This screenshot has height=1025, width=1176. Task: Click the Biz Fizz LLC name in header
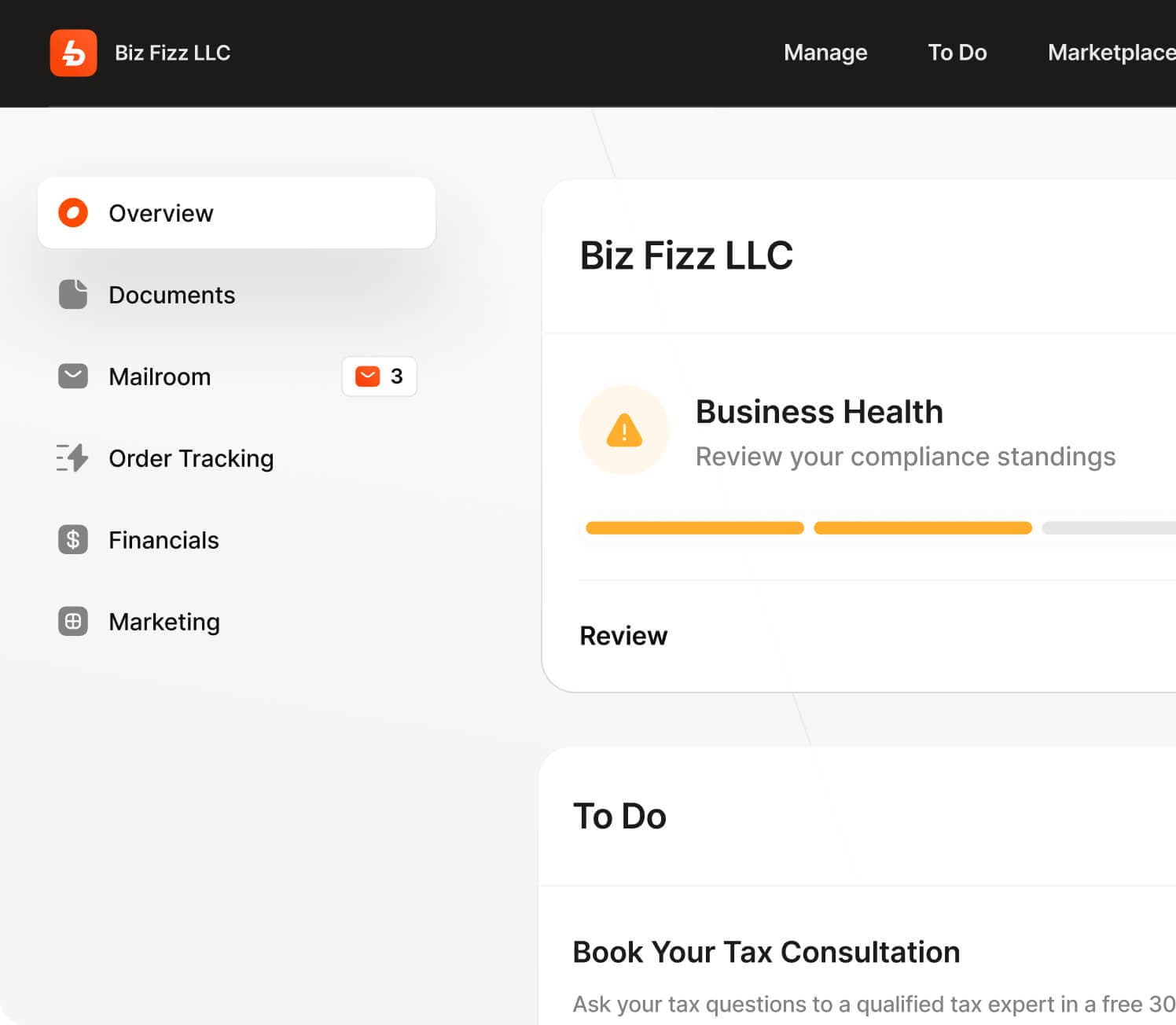tap(172, 53)
